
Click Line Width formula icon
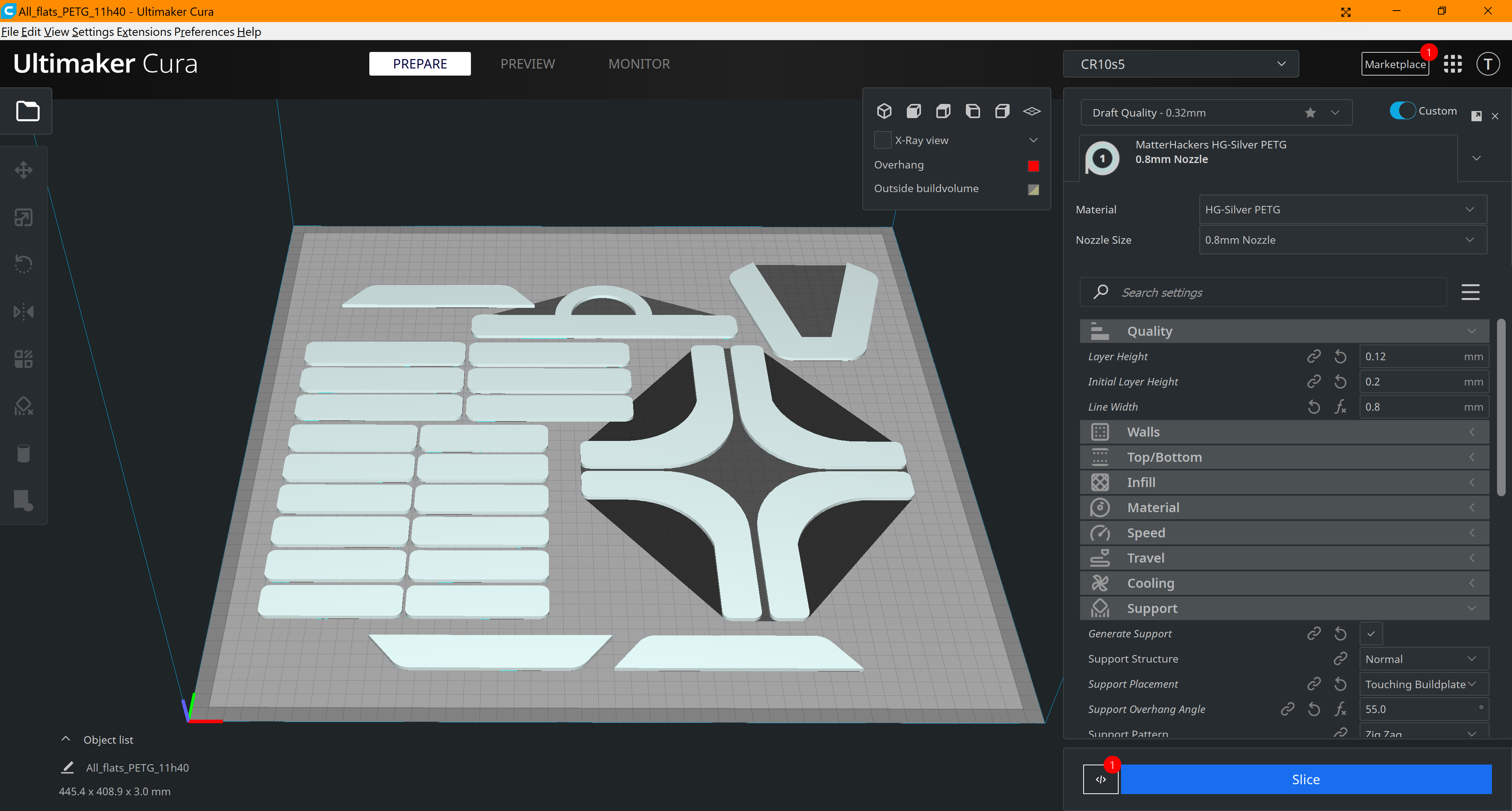pos(1341,407)
